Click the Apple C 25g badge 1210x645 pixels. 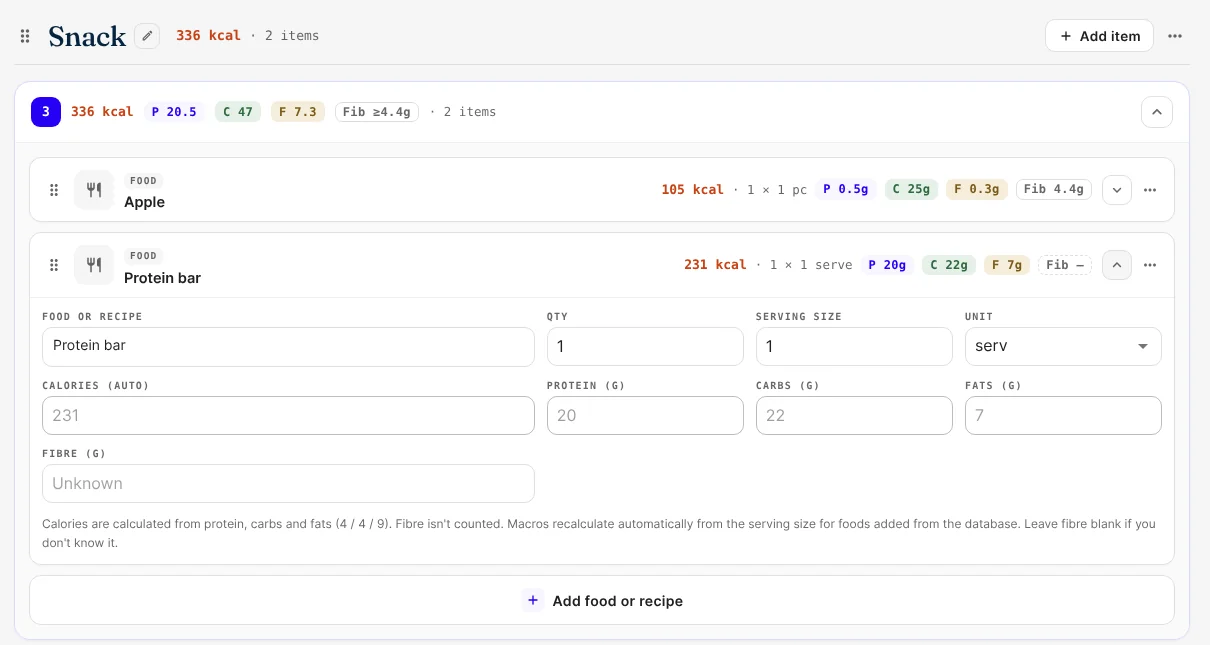[x=911, y=189]
